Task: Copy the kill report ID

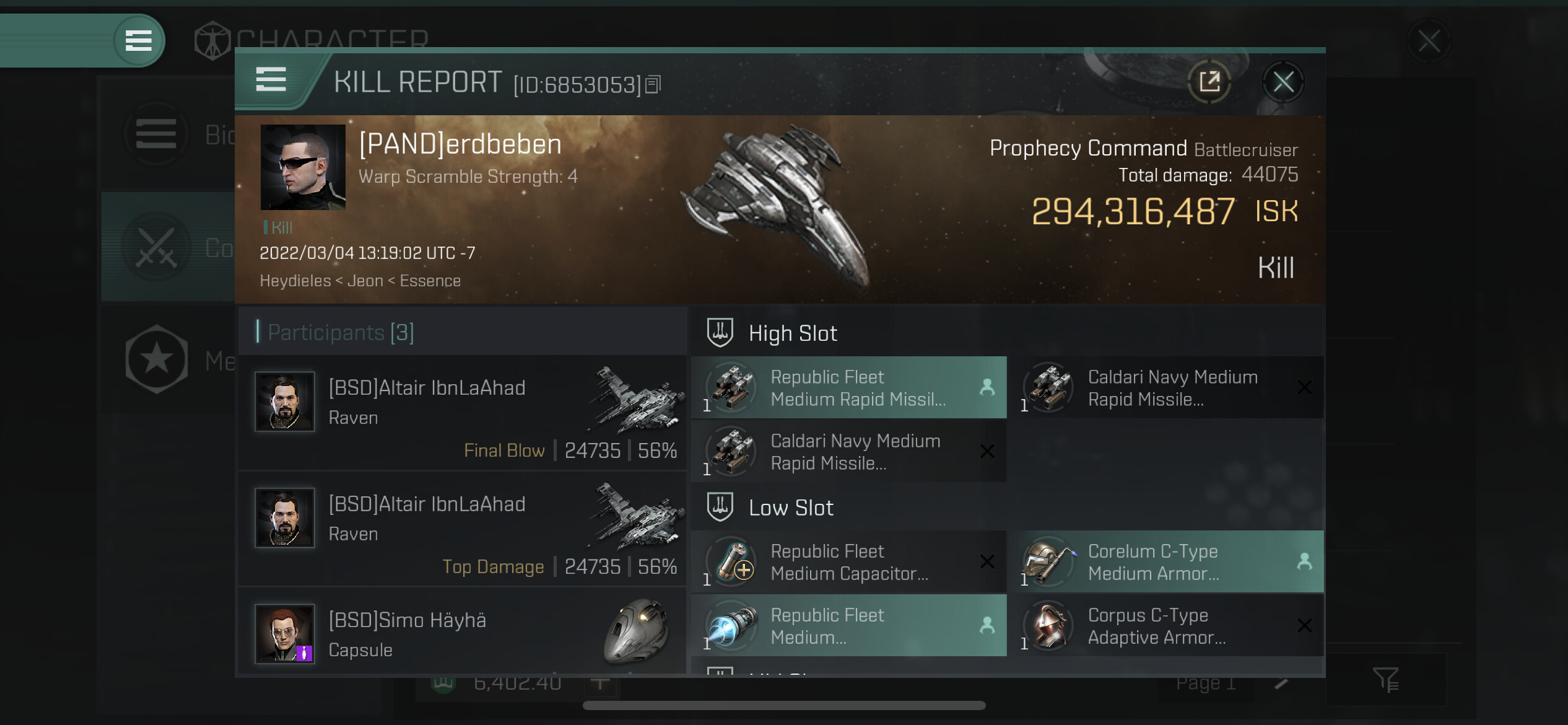Action: tap(653, 84)
